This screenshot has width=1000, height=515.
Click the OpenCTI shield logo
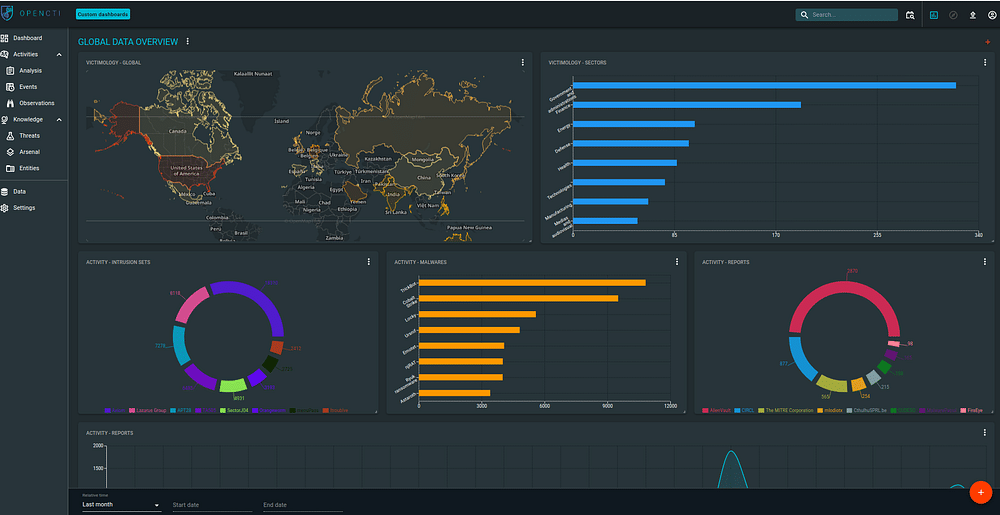point(8,14)
